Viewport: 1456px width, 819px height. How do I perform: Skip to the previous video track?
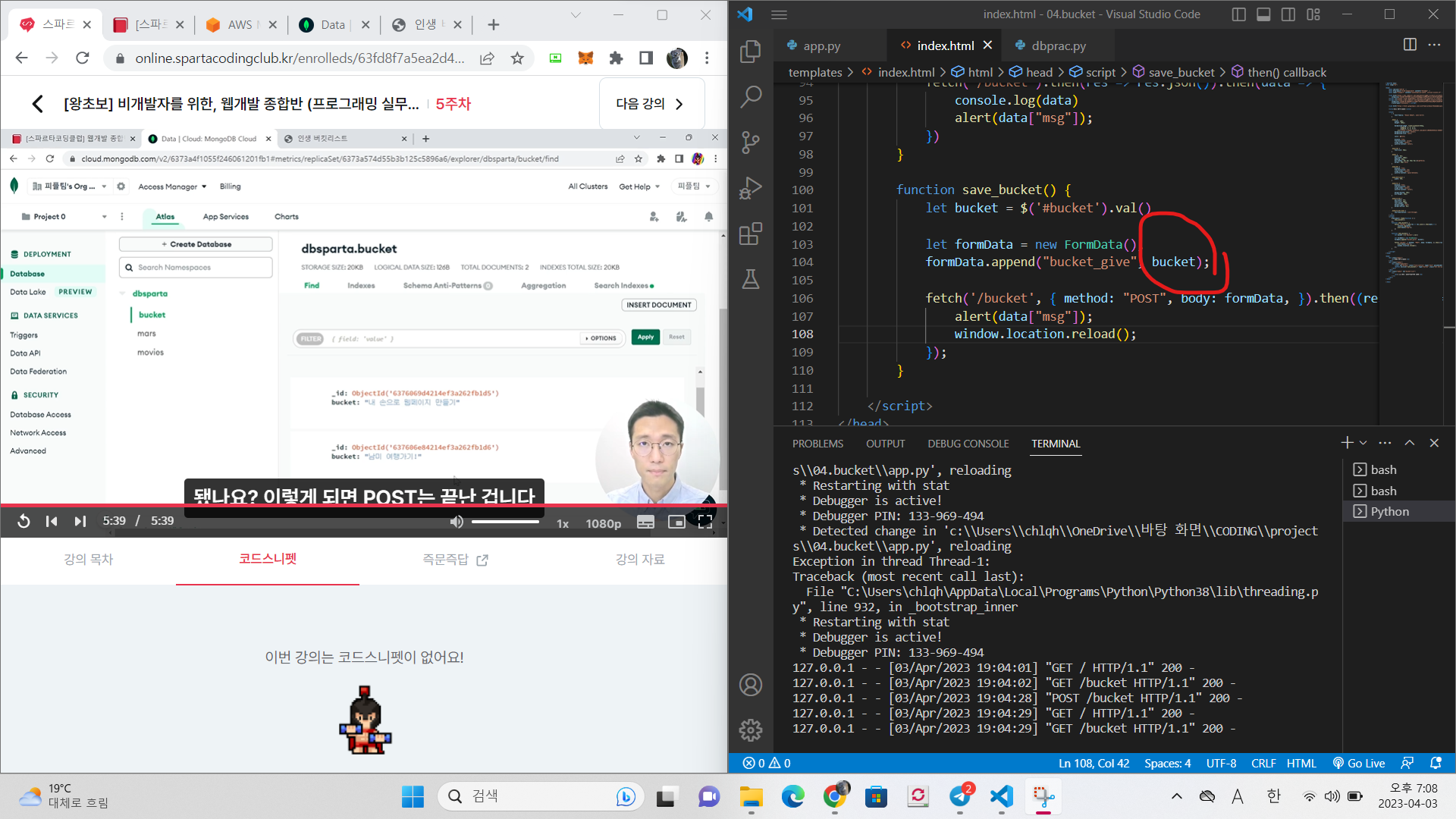[52, 521]
